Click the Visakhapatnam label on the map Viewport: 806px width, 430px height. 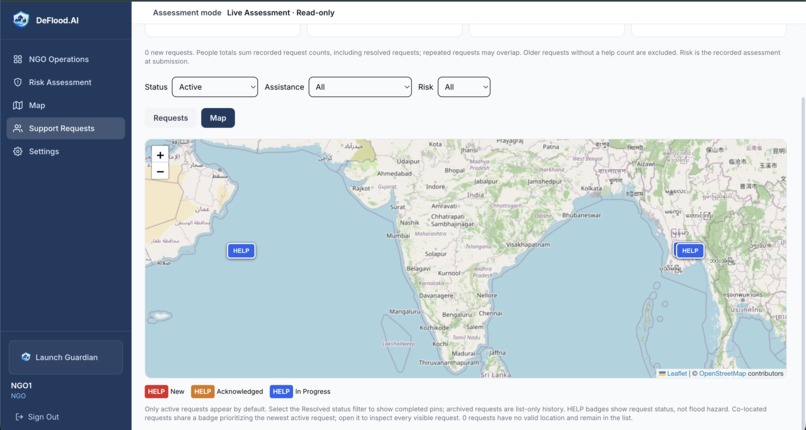(x=528, y=245)
